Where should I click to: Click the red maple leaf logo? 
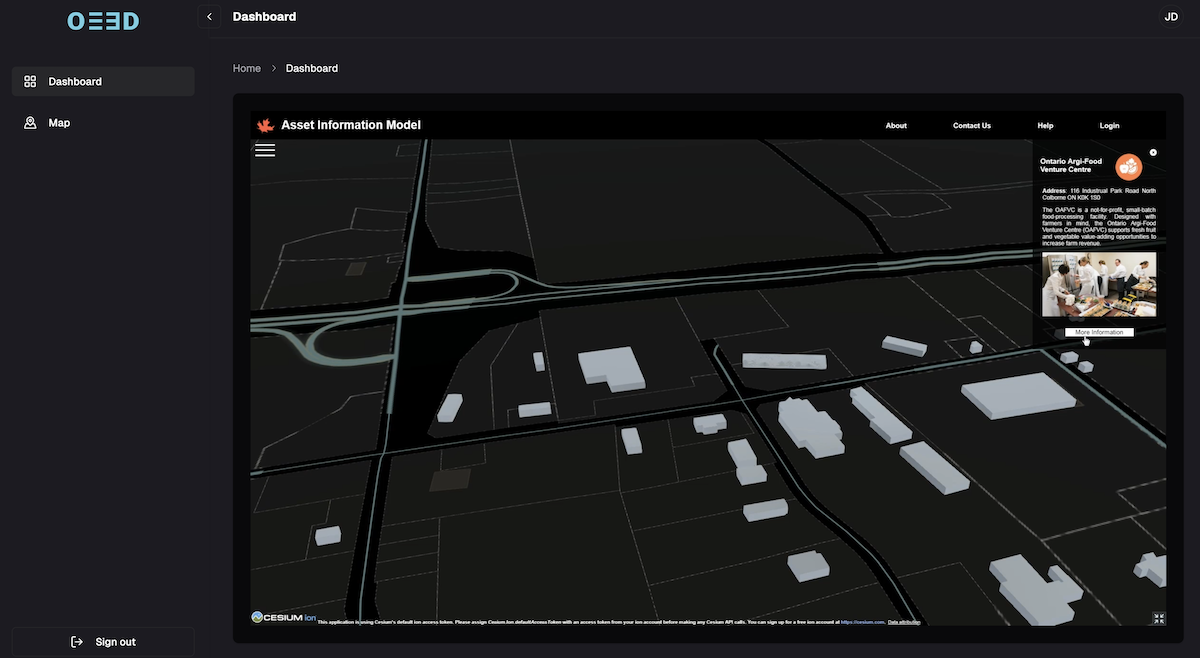pyautogui.click(x=266, y=125)
